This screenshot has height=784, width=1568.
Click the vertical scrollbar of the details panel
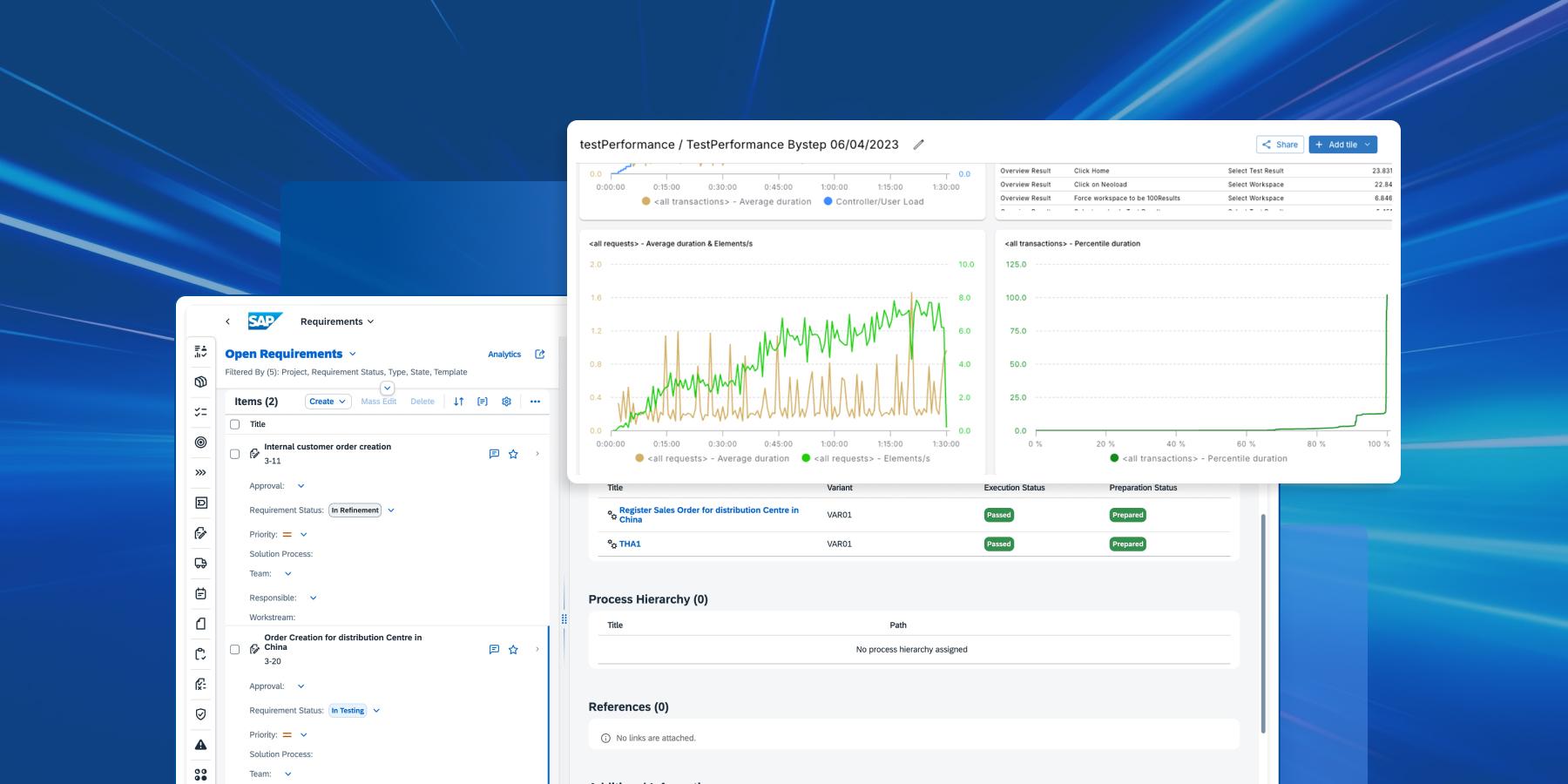click(x=1263, y=623)
